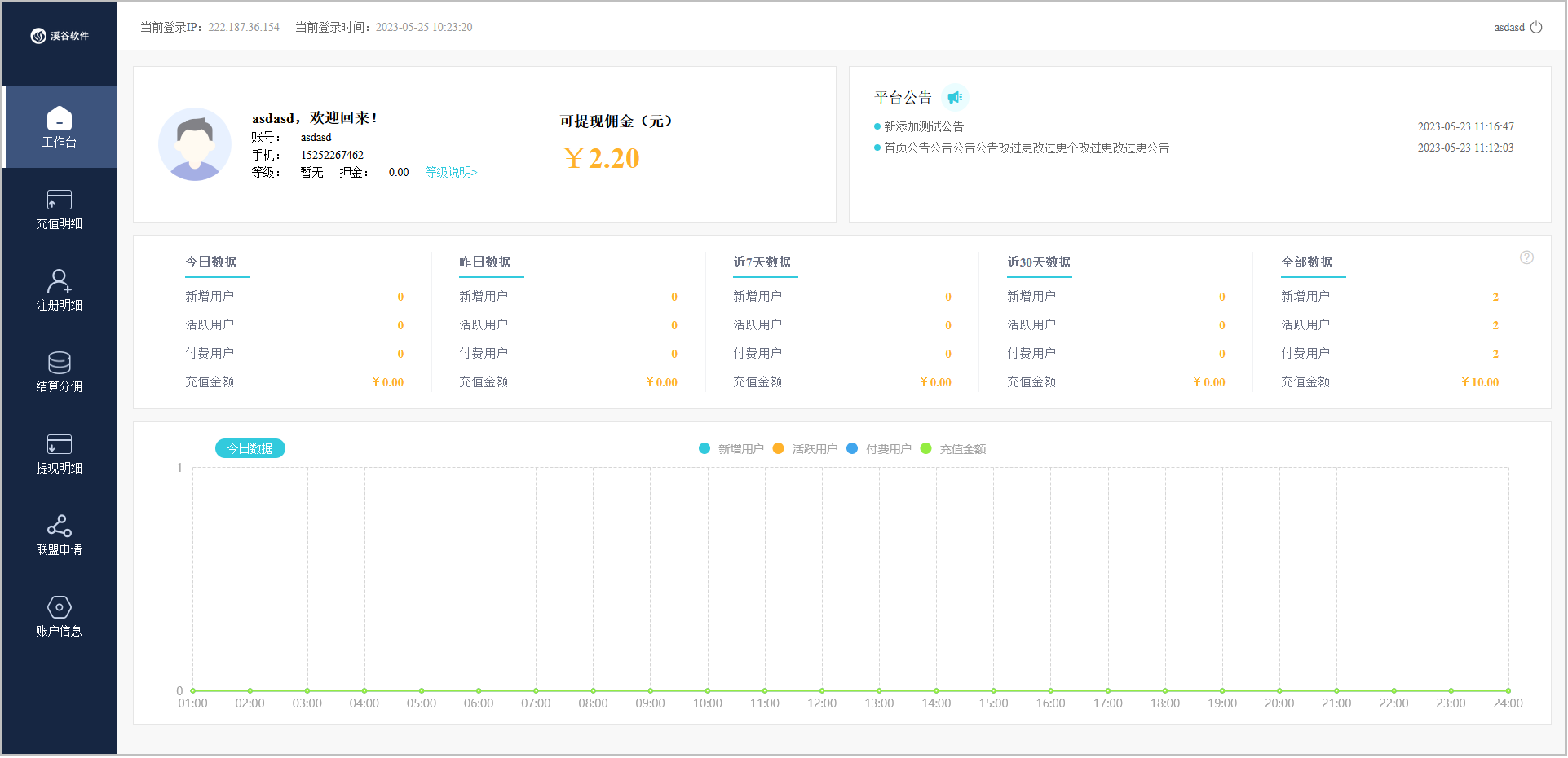Click the phone number 15252267462
1568x758 pixels.
(x=332, y=155)
